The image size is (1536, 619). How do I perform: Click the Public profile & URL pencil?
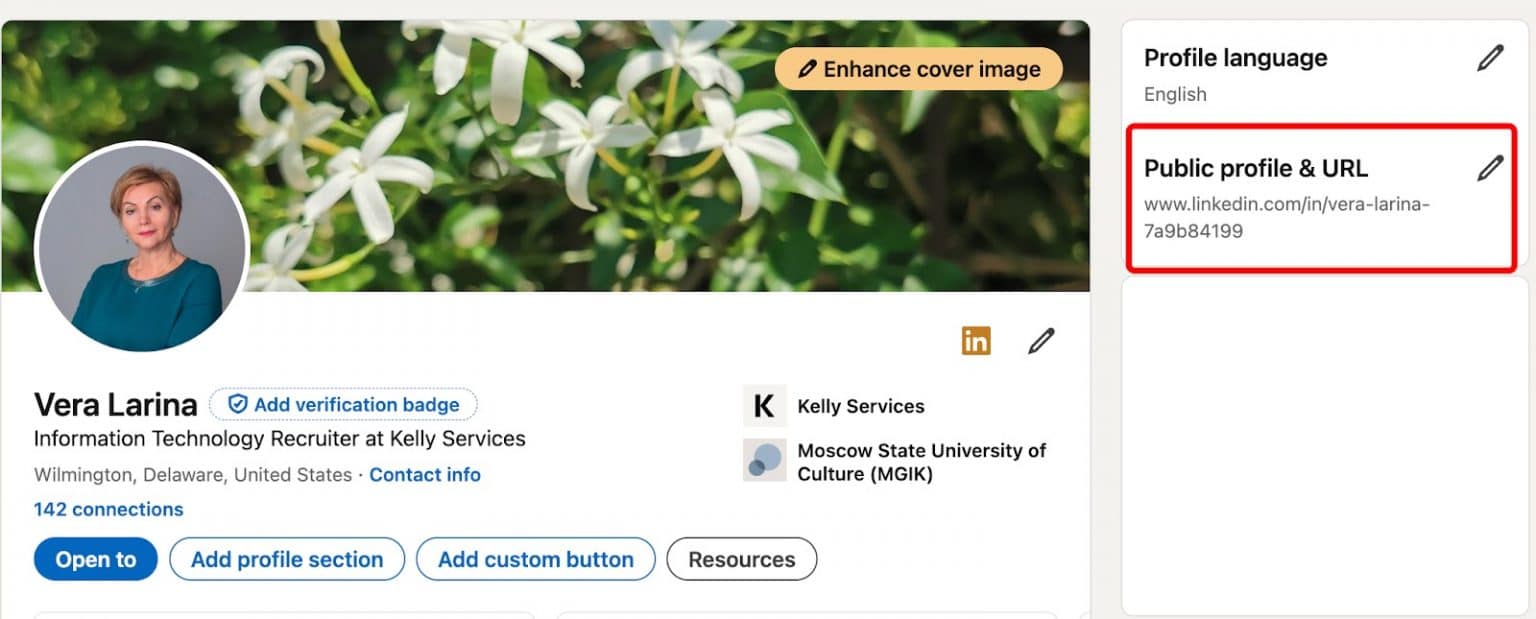coord(1490,167)
